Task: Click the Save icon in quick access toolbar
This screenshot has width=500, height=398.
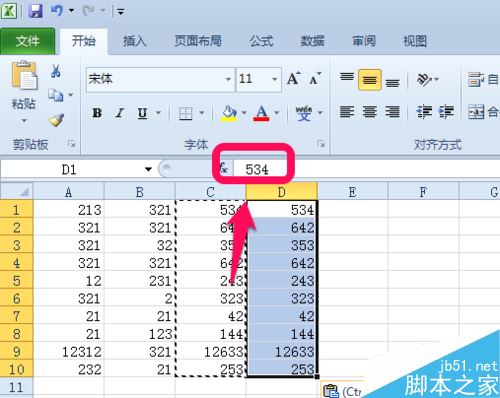Action: [35, 11]
